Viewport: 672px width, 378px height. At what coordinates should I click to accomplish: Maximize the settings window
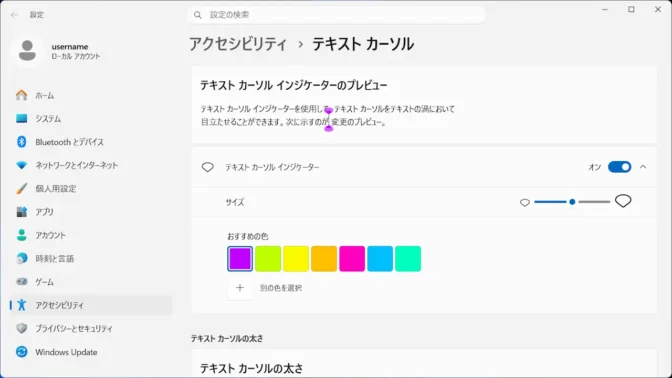pyautogui.click(x=631, y=9)
